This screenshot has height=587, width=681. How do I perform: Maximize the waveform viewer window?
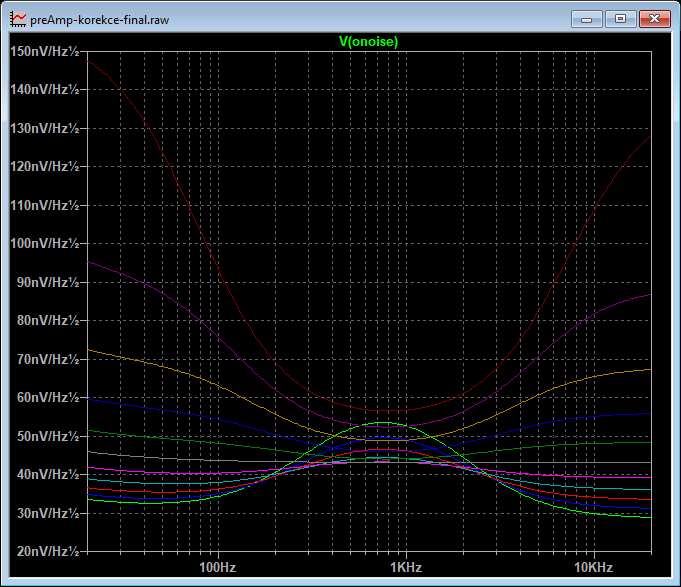(620, 20)
